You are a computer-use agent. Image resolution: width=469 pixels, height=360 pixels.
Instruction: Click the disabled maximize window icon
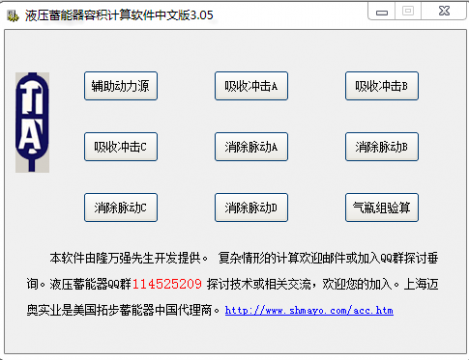[x=408, y=12]
